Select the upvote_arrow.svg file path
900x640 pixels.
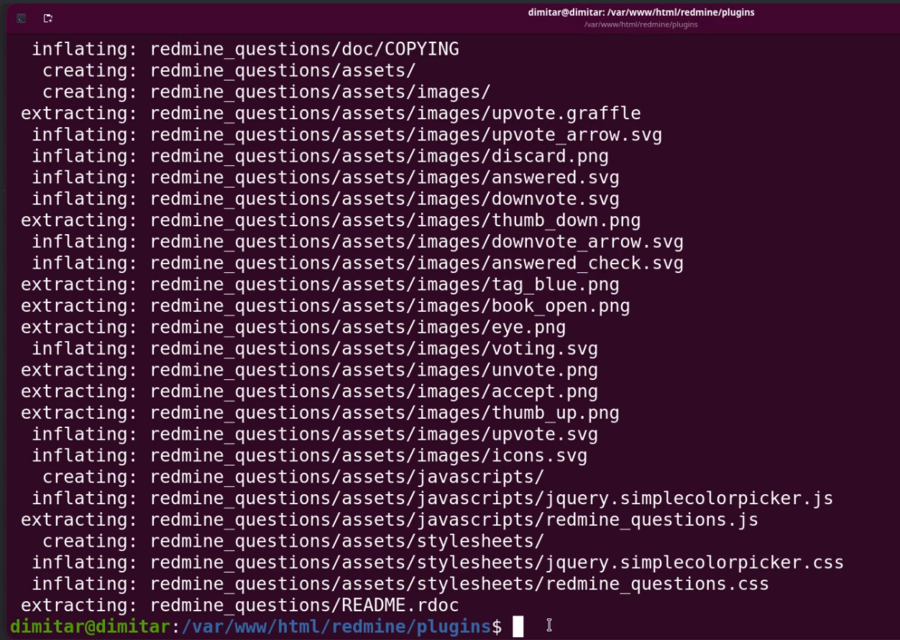coord(406,135)
